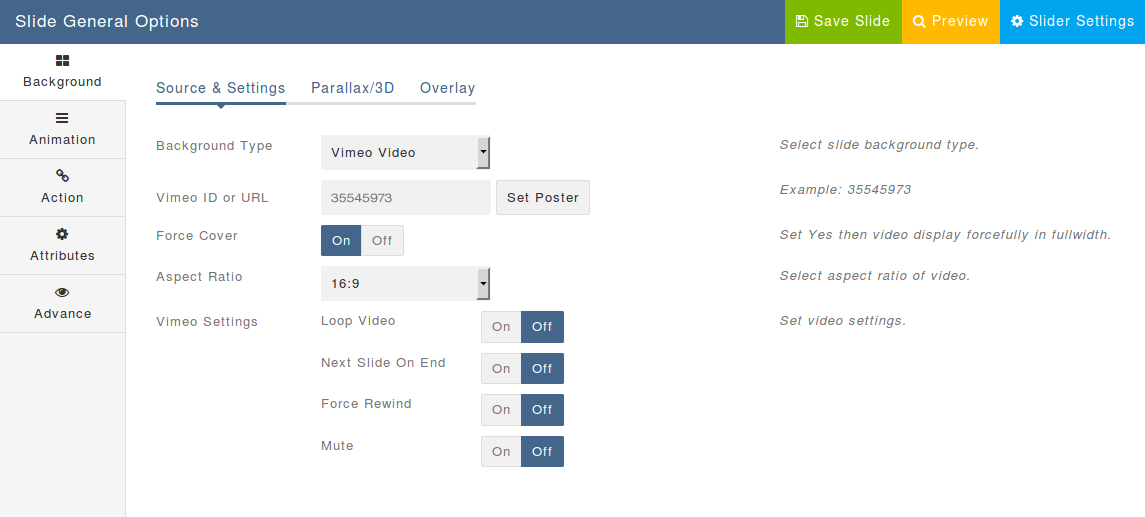Turn Mute on
The width and height of the screenshot is (1145, 517).
pos(501,451)
